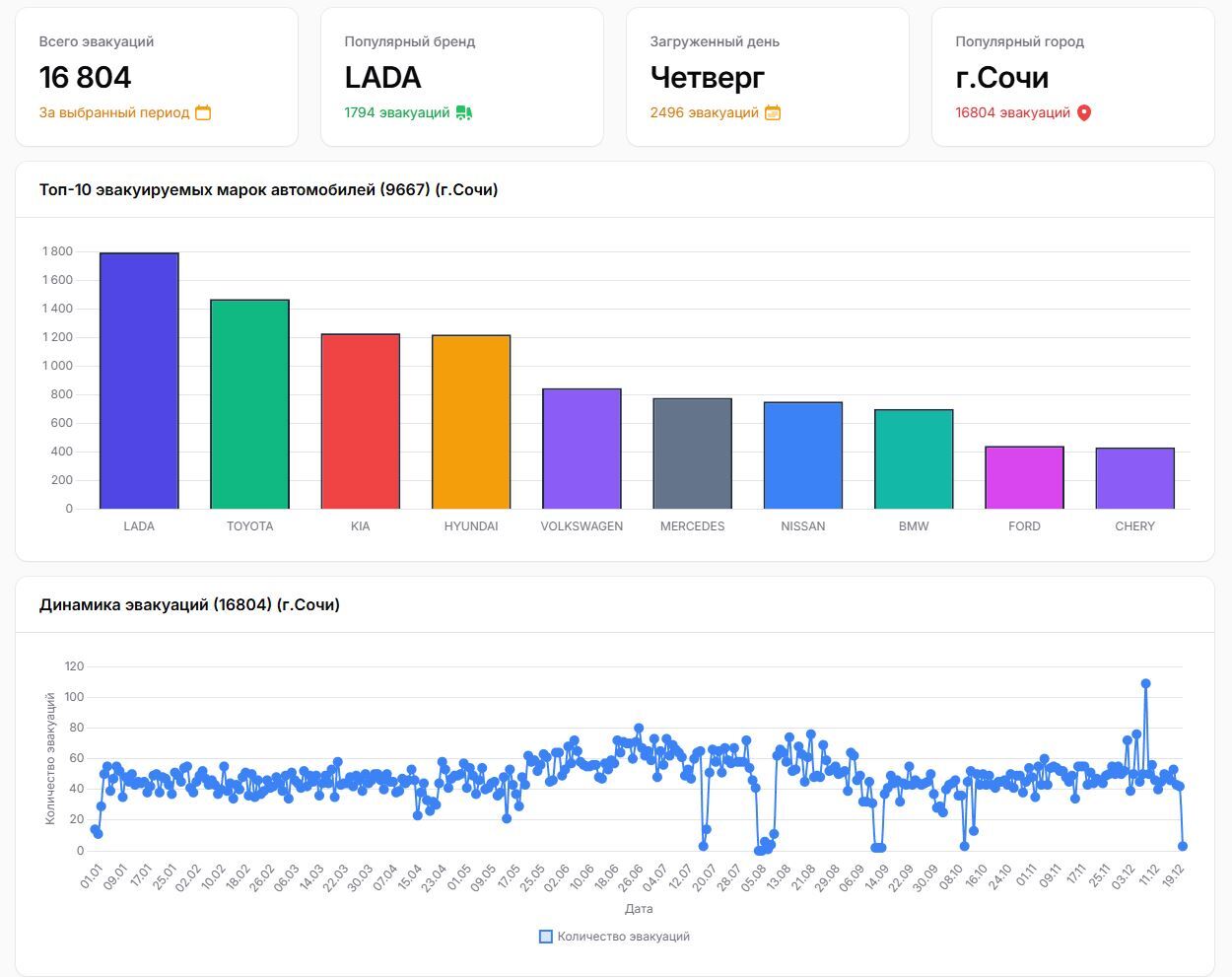The width and height of the screenshot is (1232, 977).
Task: Select the teal BMW bar
Action: tap(914, 459)
